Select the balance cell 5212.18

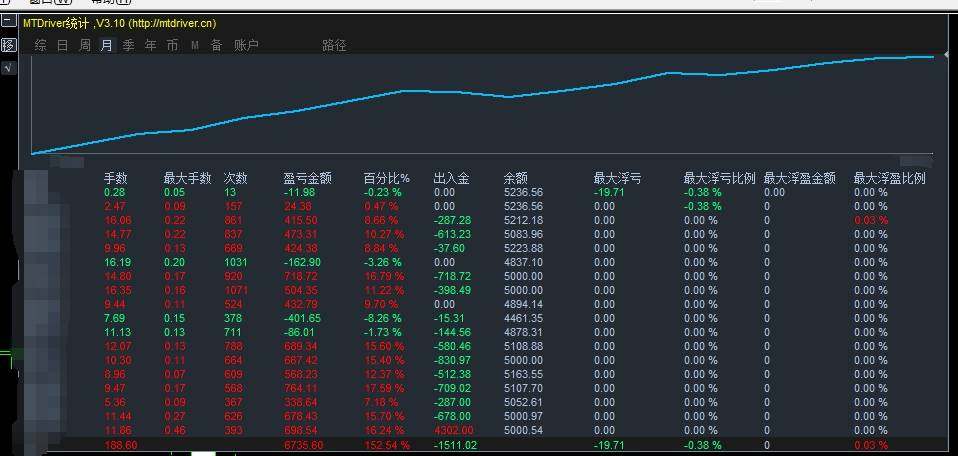[524, 220]
